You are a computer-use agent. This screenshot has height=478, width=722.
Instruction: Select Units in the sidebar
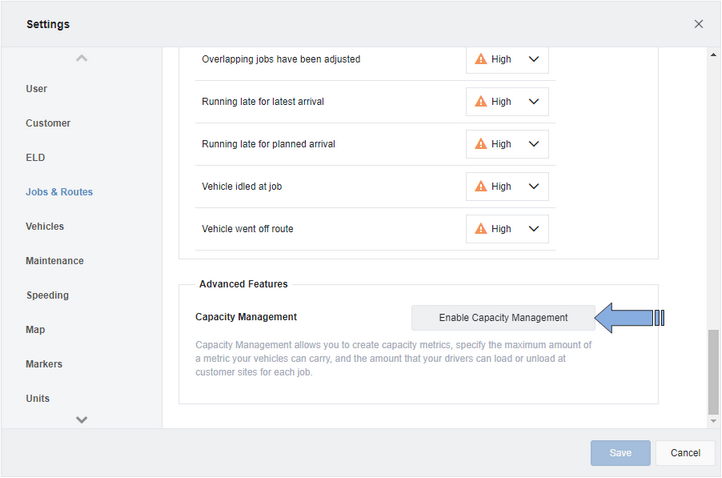coord(38,398)
